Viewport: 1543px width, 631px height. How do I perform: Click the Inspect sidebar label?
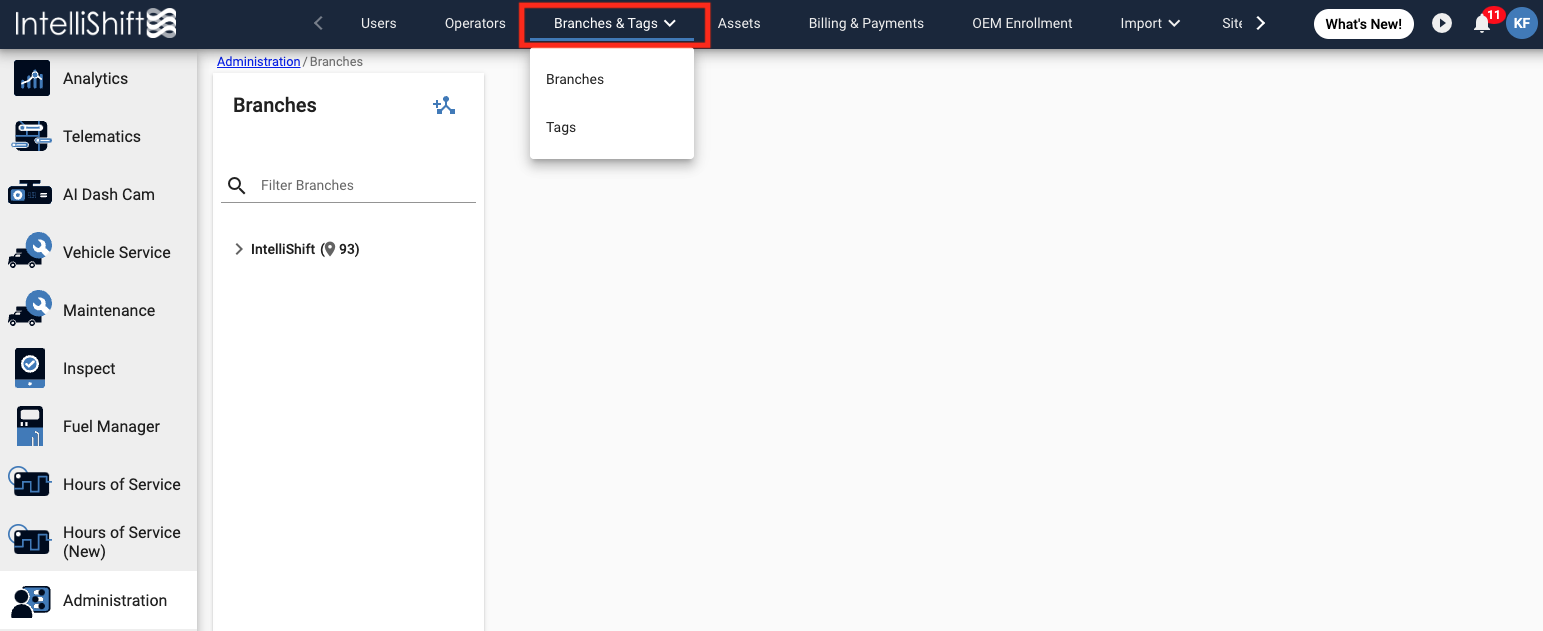point(89,368)
